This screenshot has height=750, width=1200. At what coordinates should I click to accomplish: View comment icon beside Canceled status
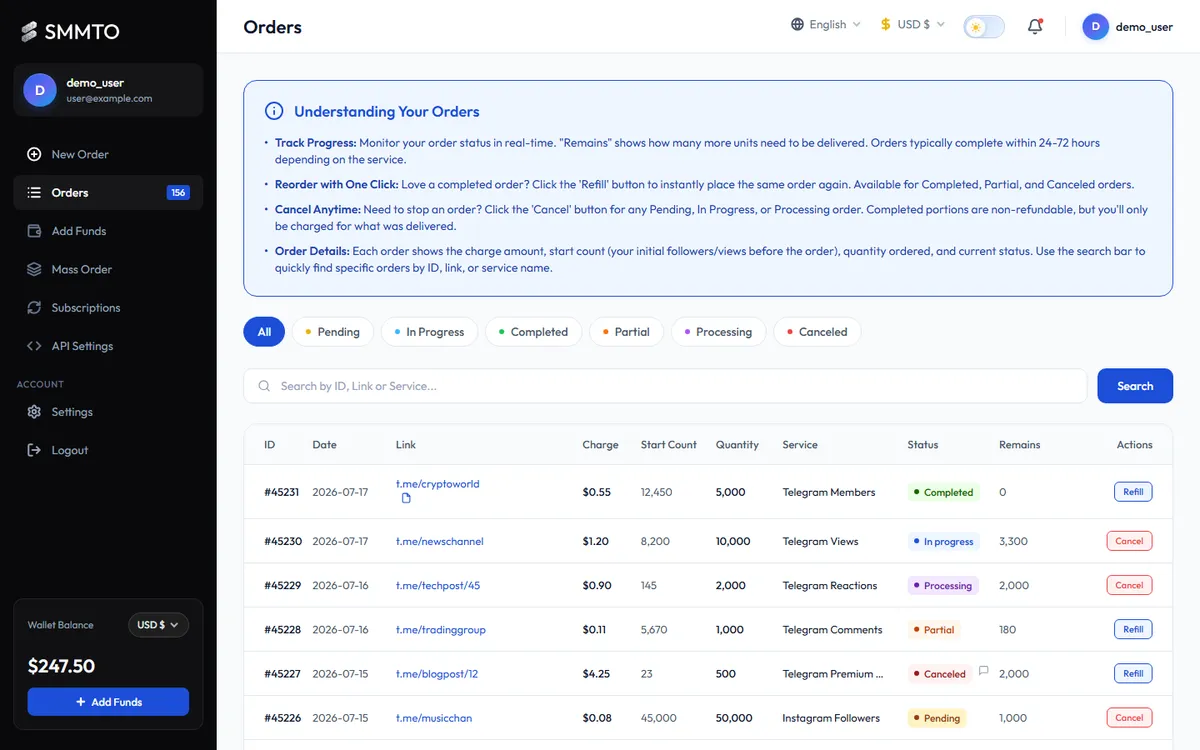(983, 671)
